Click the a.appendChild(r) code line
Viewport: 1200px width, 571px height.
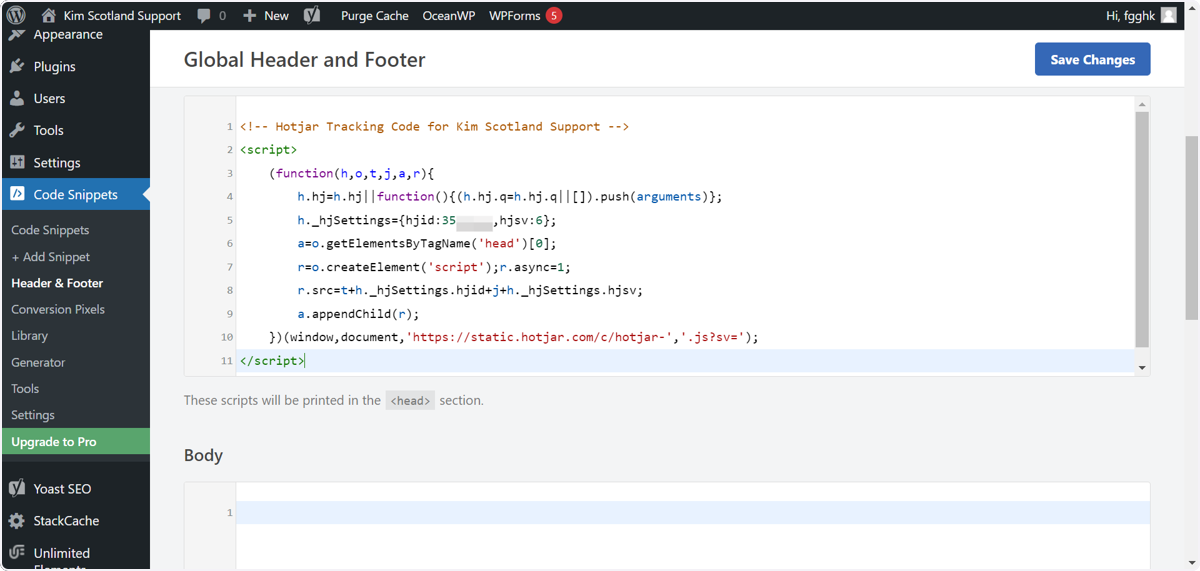point(358,313)
